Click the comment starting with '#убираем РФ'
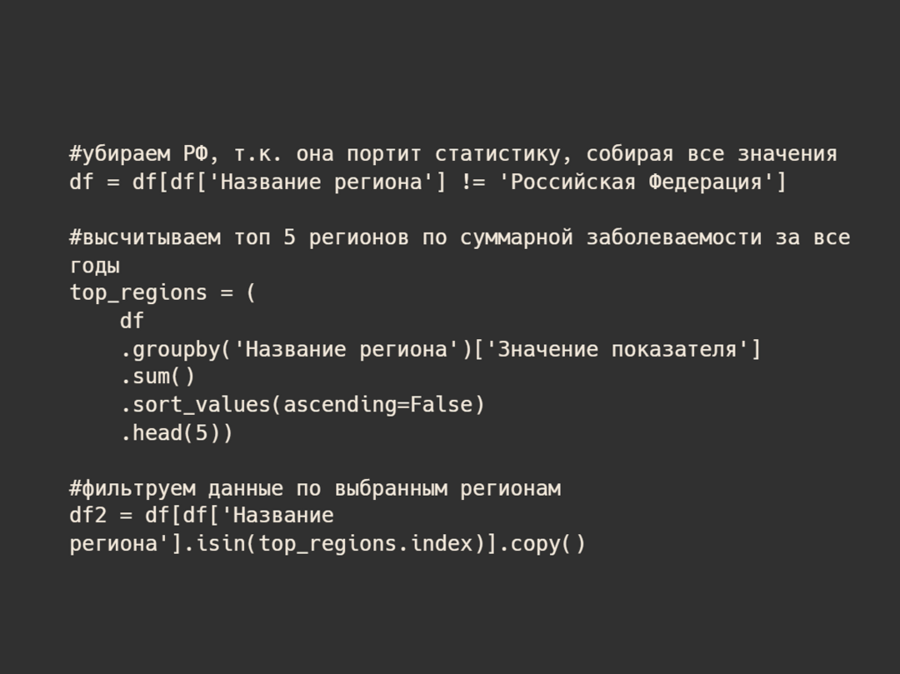This screenshot has width=900, height=674. tap(452, 155)
